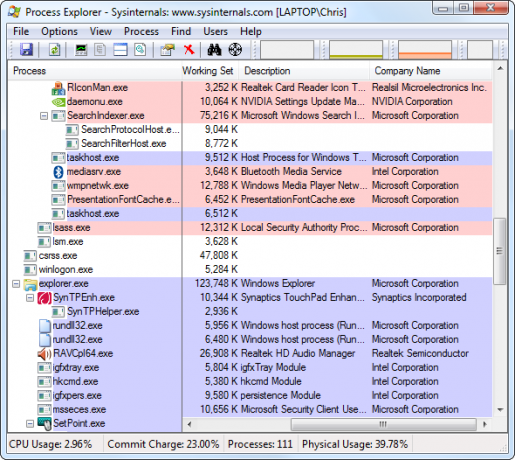Collapse the SynTPEnh.exe tree node
This screenshot has height=460, width=515.
[x=30, y=298]
